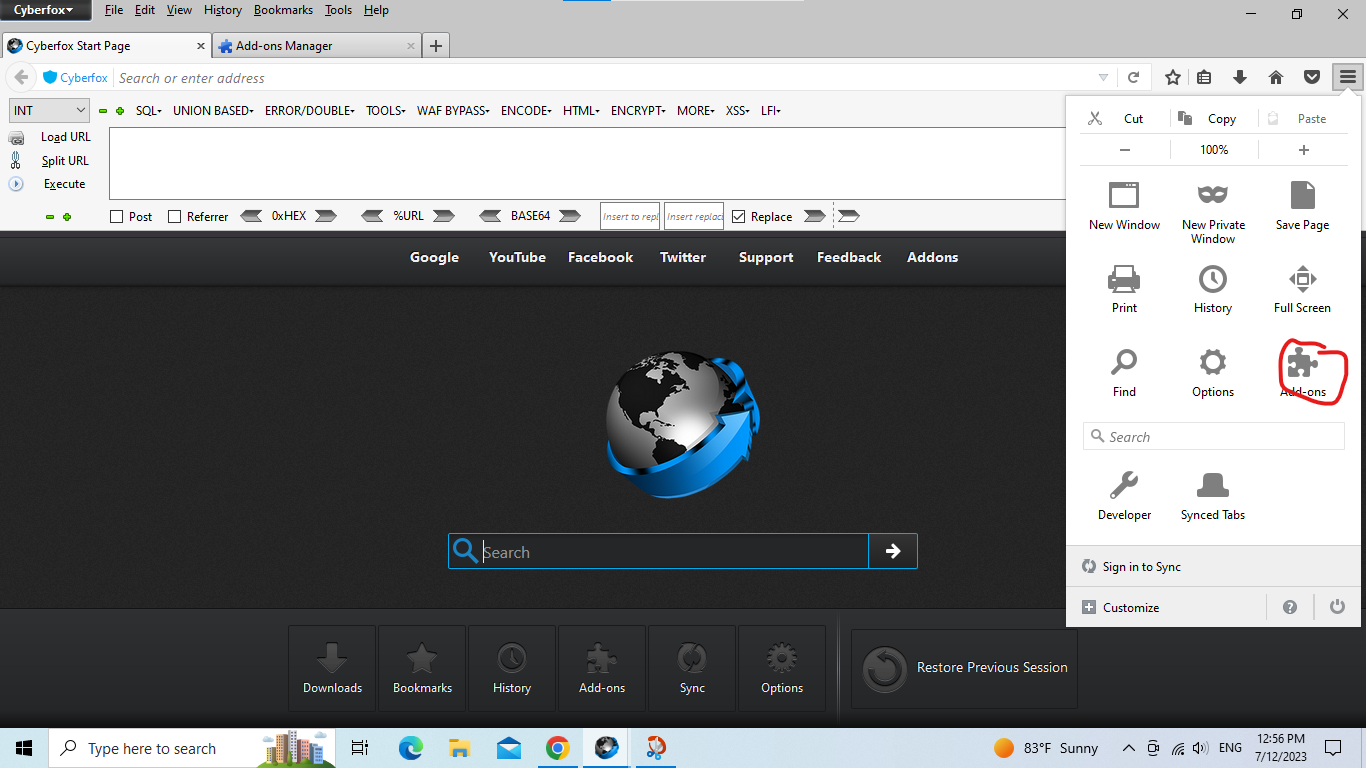Open New Window from the panel menu

[1124, 206]
